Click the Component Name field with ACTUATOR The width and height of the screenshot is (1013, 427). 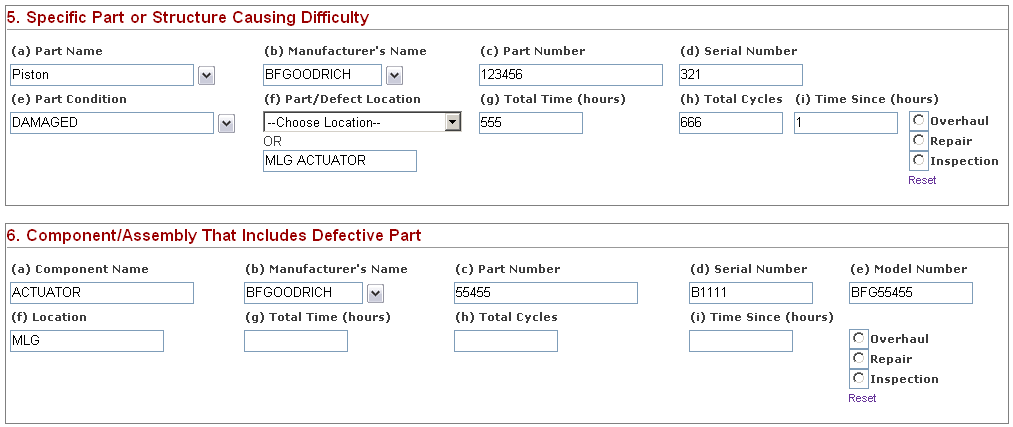(101, 293)
